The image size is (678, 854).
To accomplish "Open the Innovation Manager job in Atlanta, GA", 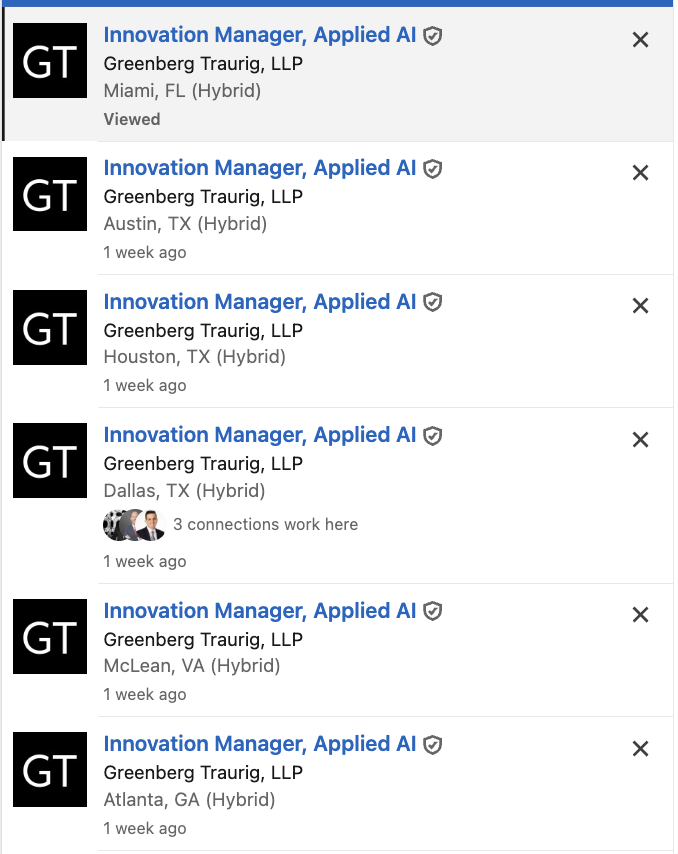I will pyautogui.click(x=258, y=744).
